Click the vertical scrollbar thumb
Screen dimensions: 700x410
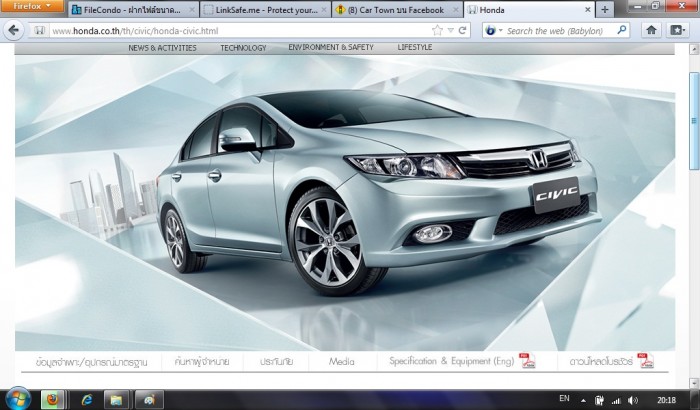(x=694, y=121)
